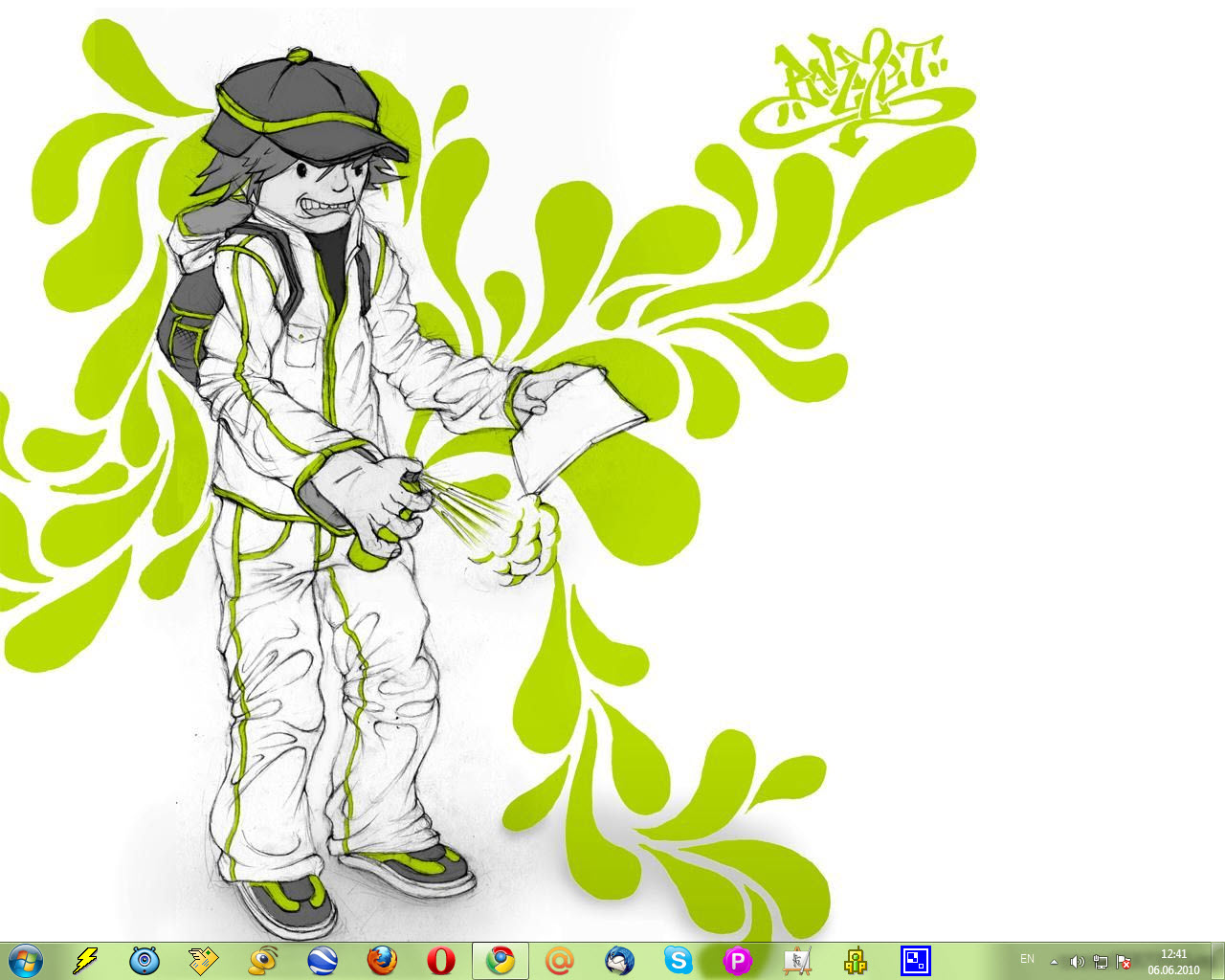Open Skype from the taskbar
The height and width of the screenshot is (980, 1225).
[x=678, y=960]
